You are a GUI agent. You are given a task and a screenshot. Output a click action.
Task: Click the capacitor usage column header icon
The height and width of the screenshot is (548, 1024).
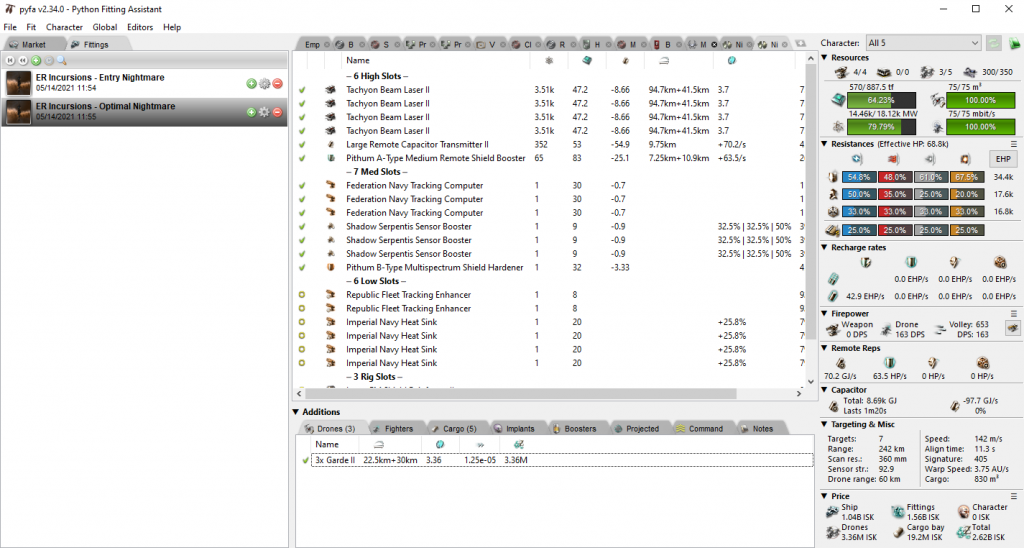tap(626, 60)
